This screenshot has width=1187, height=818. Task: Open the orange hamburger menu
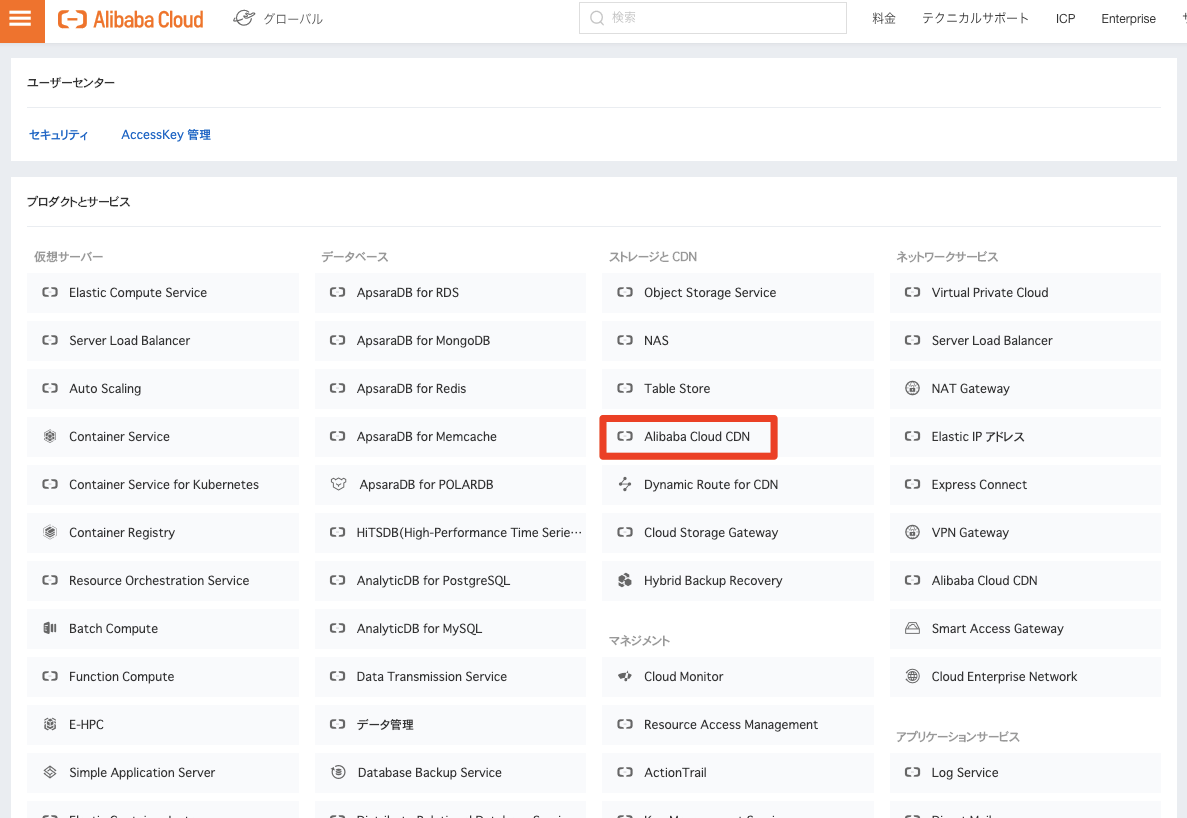click(x=21, y=20)
